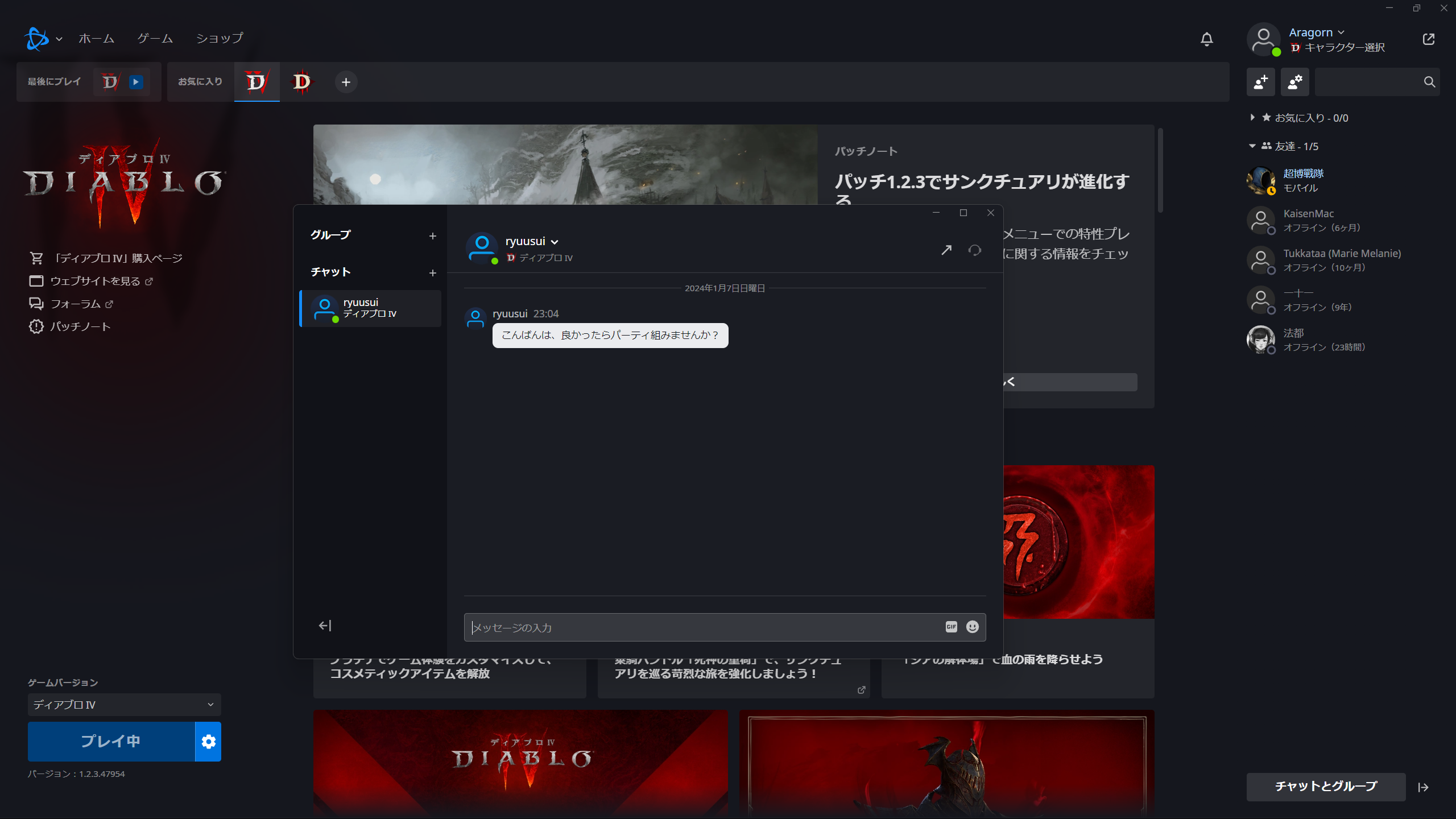Add a game to favorites bar
Screen dimensions: 1456x819
click(346, 82)
